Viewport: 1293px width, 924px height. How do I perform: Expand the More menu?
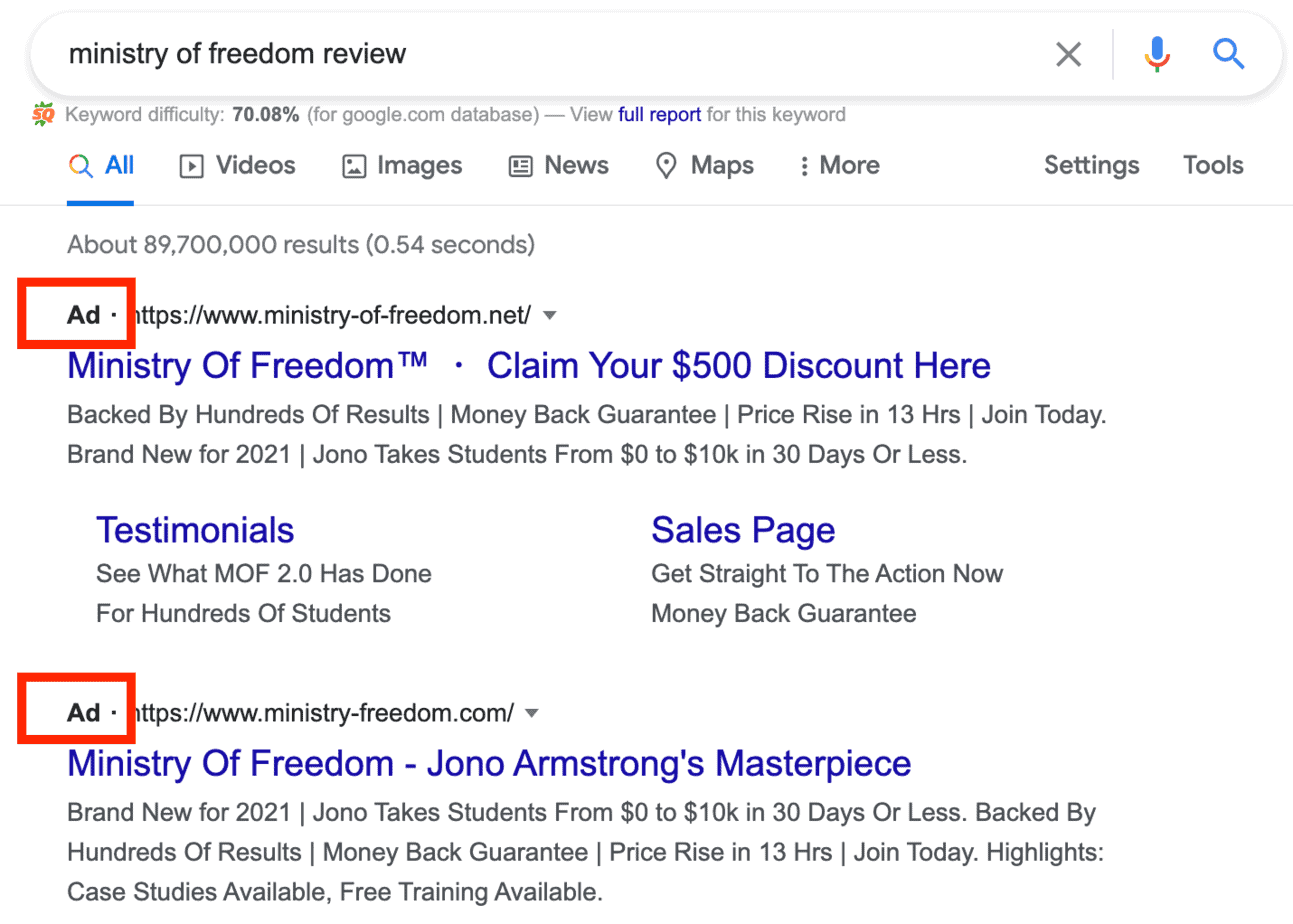point(839,166)
